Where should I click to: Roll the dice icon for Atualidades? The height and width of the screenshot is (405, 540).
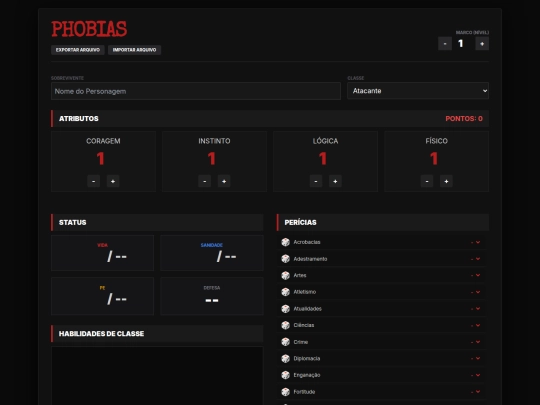point(285,309)
